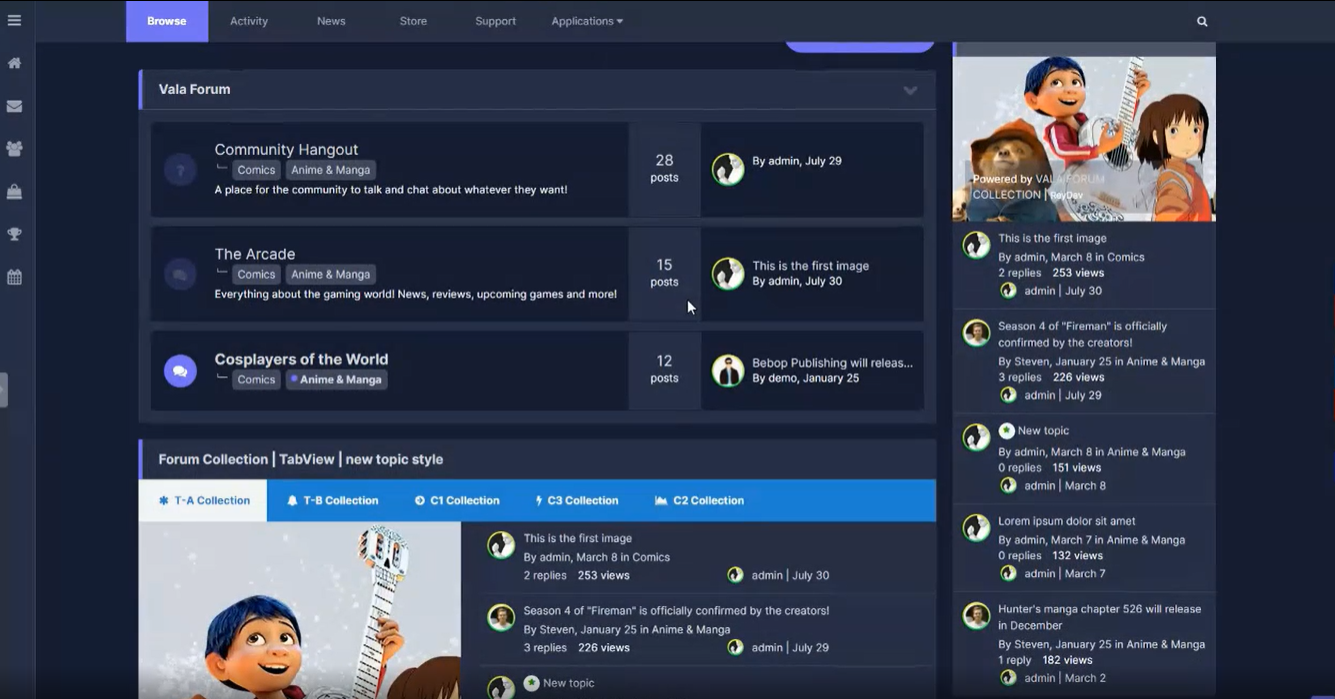Click small avatar next to 'admin | March 8' in sidebar
Image resolution: width=1335 pixels, height=699 pixels.
tap(1008, 486)
